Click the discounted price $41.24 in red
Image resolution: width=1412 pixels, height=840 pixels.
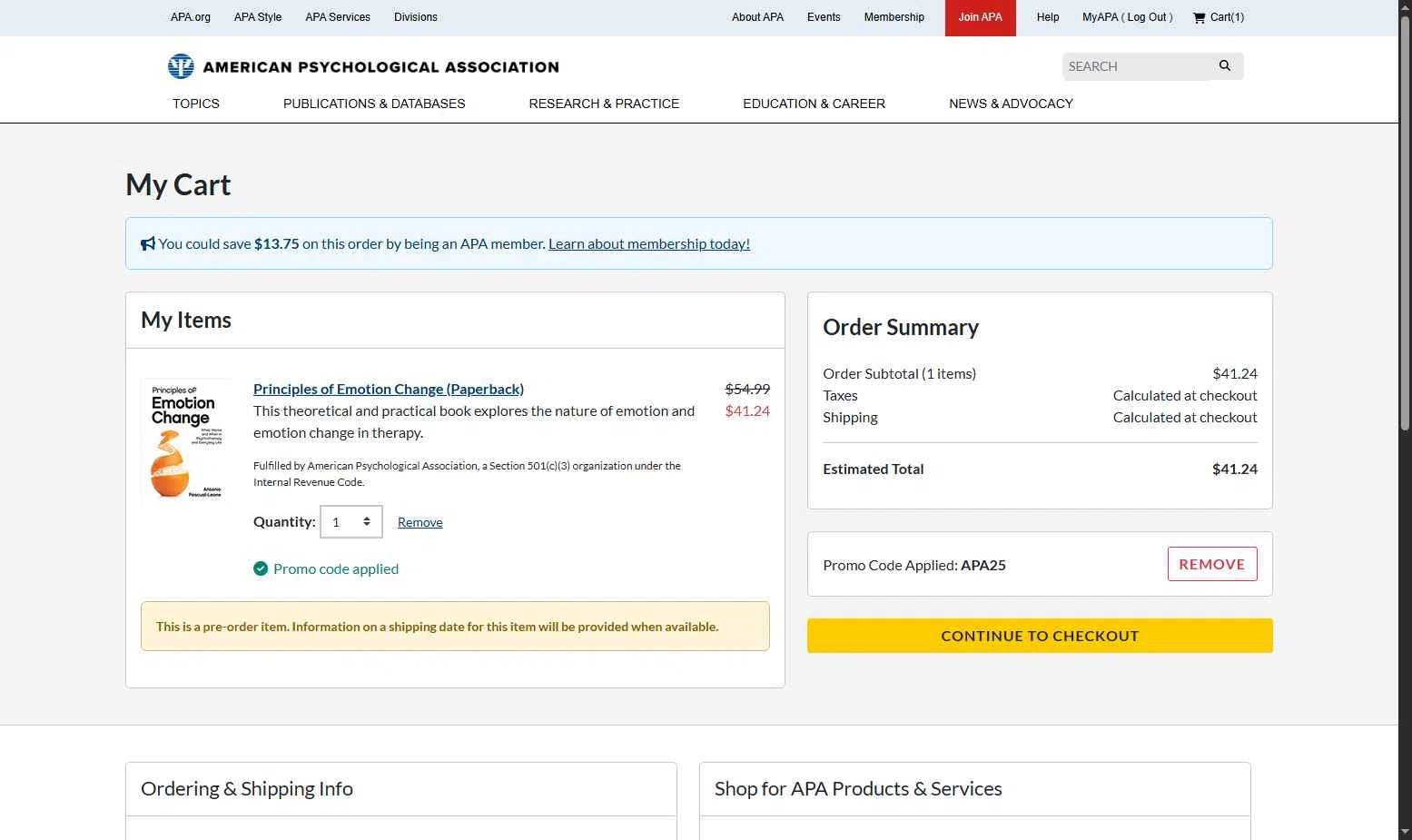click(x=747, y=410)
